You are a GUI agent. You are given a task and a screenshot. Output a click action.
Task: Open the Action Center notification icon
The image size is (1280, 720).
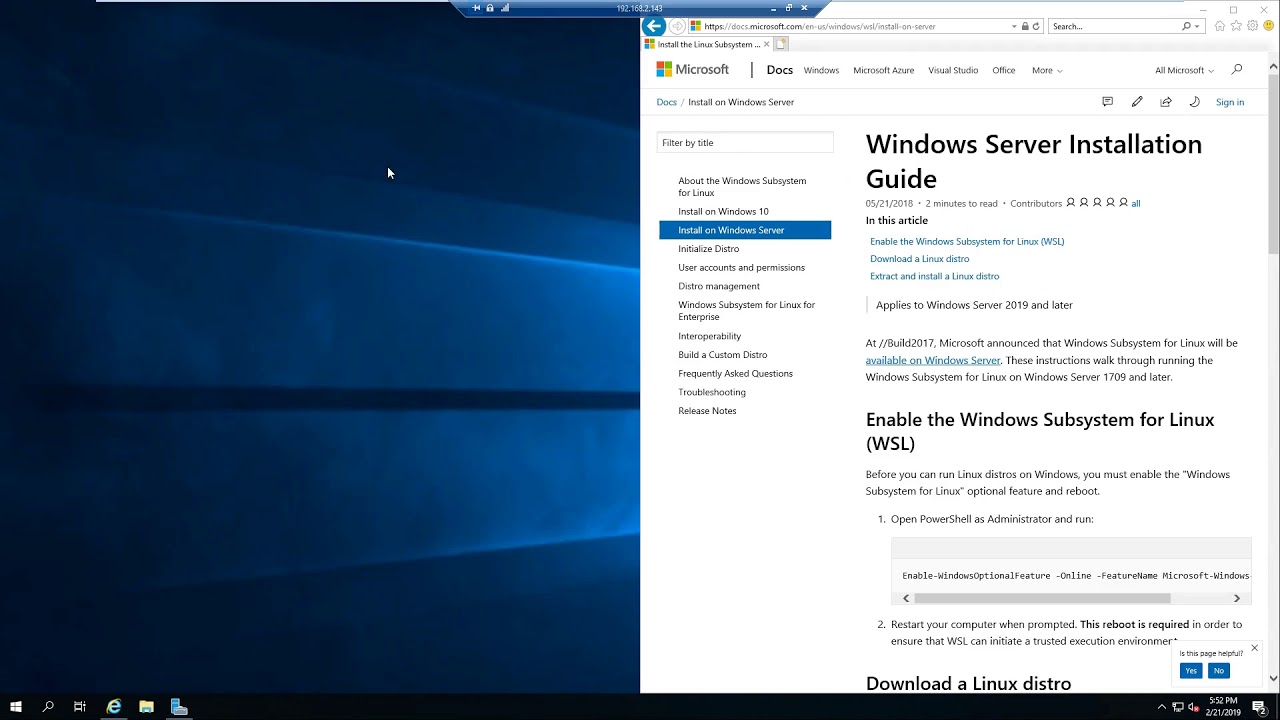pos(1259,707)
